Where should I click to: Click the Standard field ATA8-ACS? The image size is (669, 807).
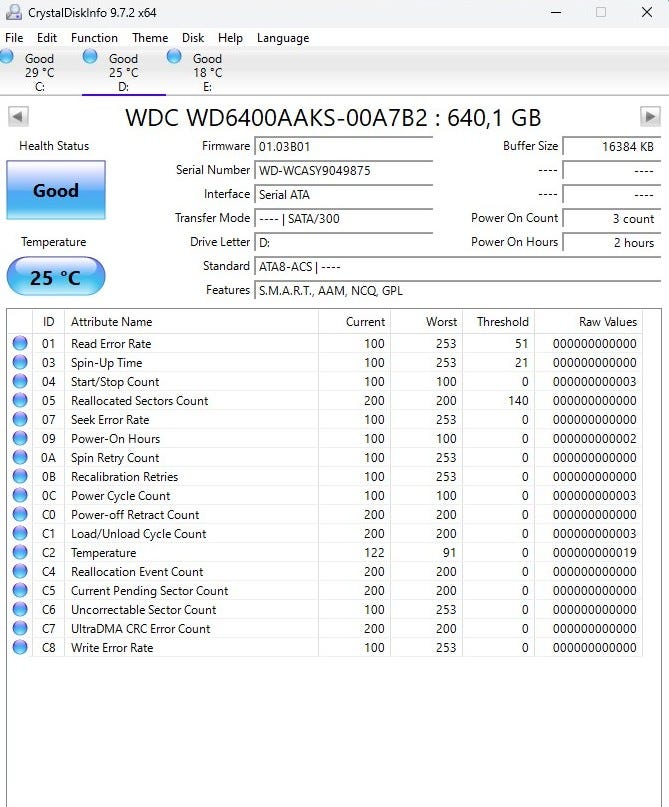(457, 267)
